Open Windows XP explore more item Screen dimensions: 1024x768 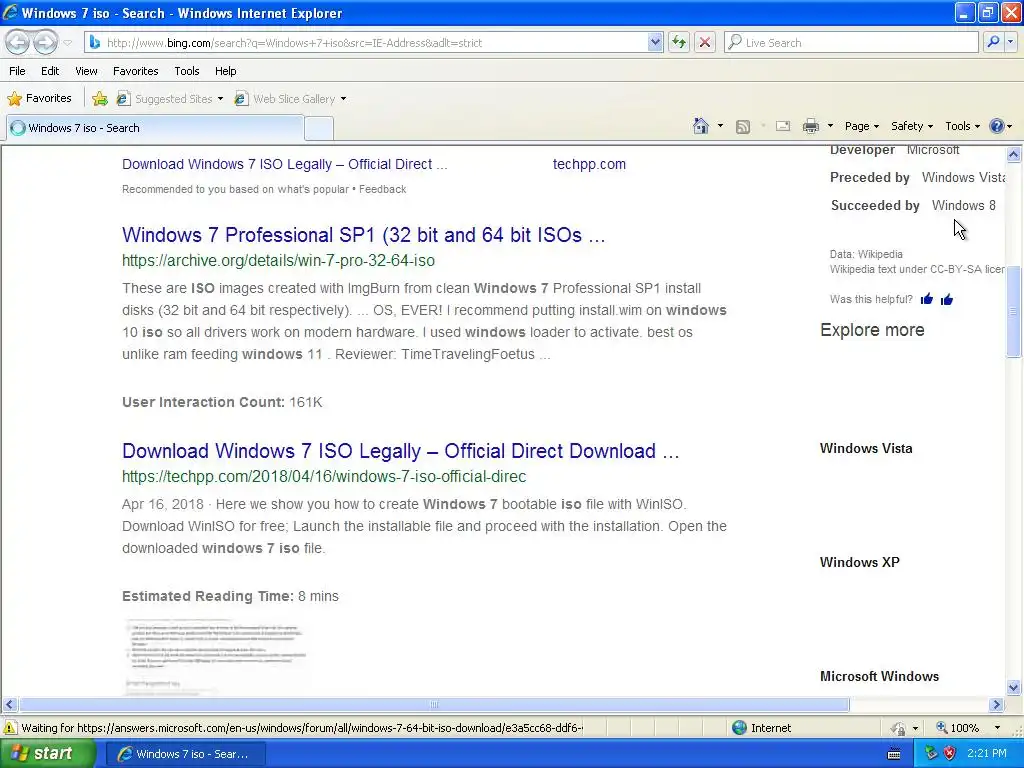point(859,562)
